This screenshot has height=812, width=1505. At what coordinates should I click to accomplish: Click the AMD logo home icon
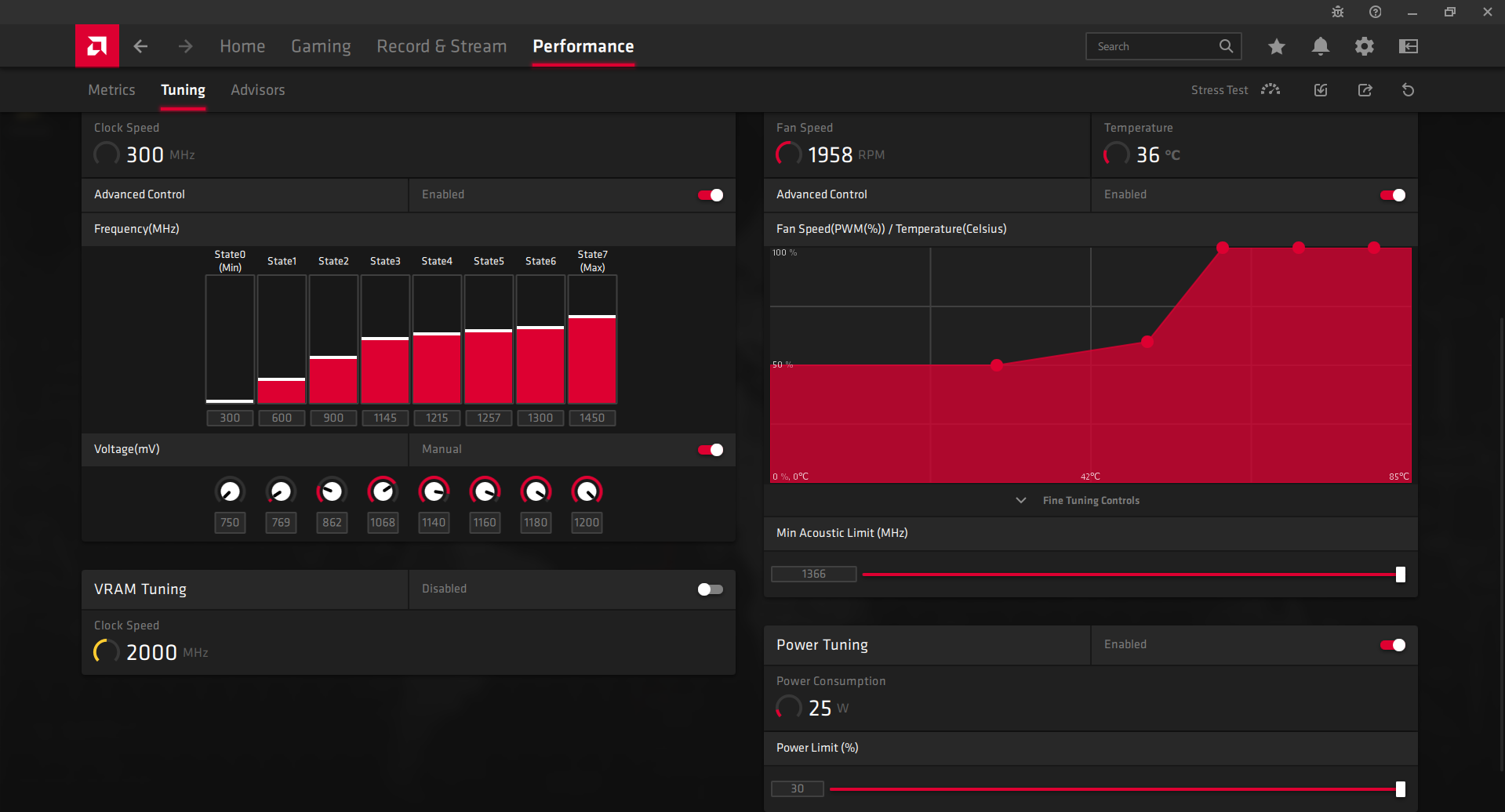click(x=97, y=46)
